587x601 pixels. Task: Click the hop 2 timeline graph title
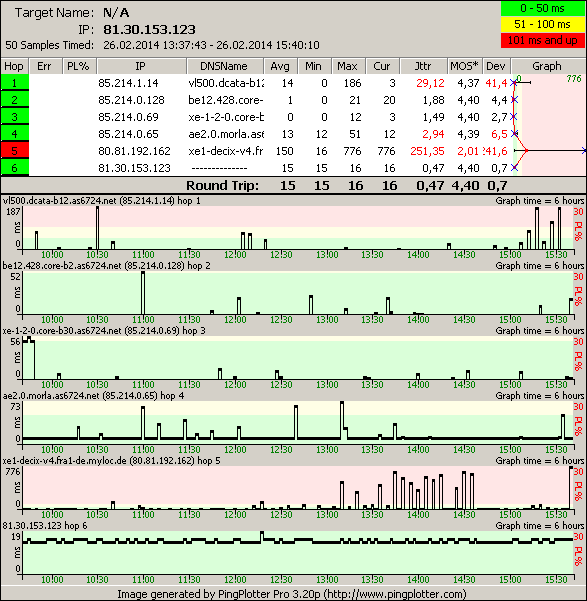pos(107,266)
